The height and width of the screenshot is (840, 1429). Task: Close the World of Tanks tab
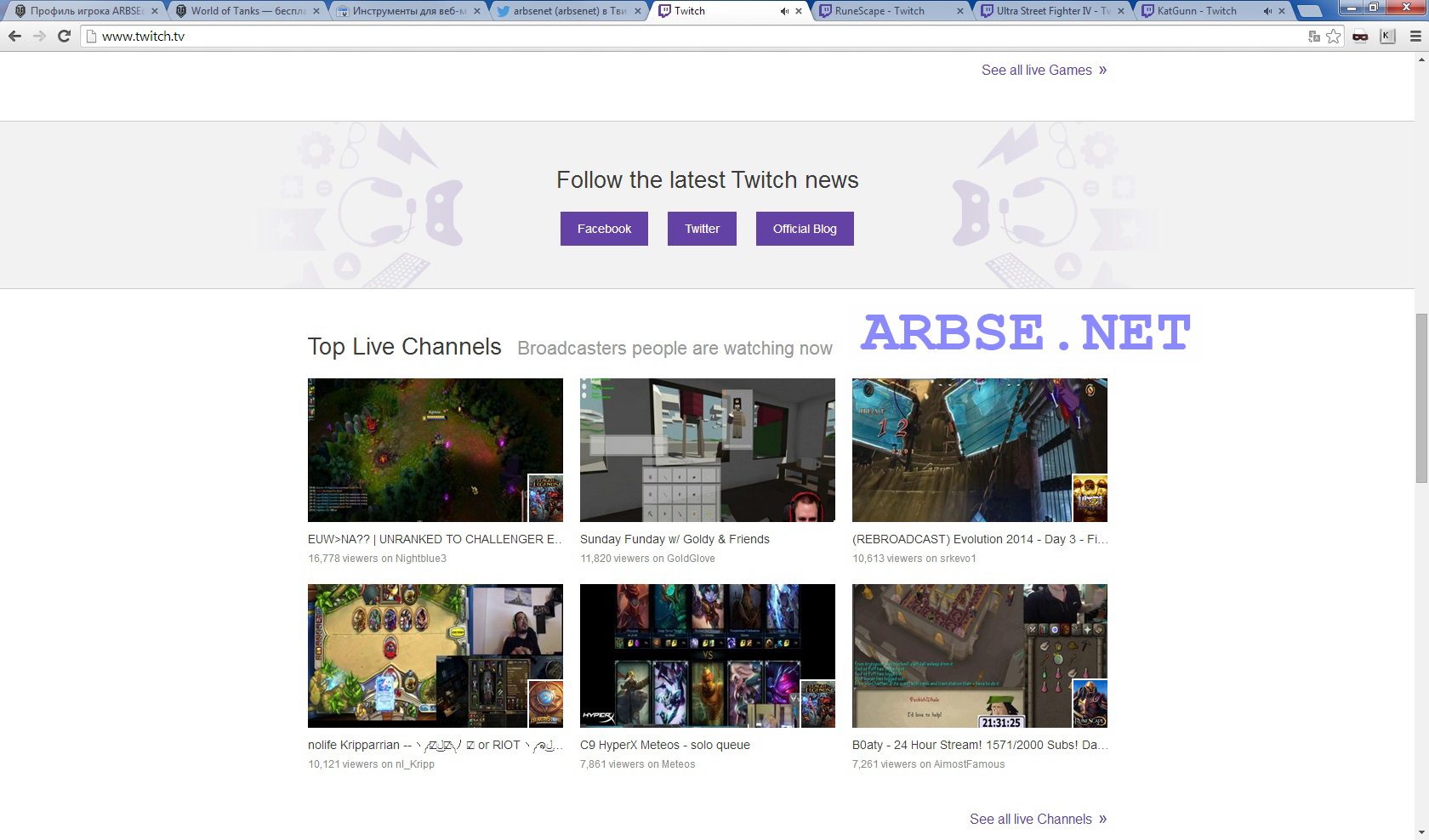[316, 11]
